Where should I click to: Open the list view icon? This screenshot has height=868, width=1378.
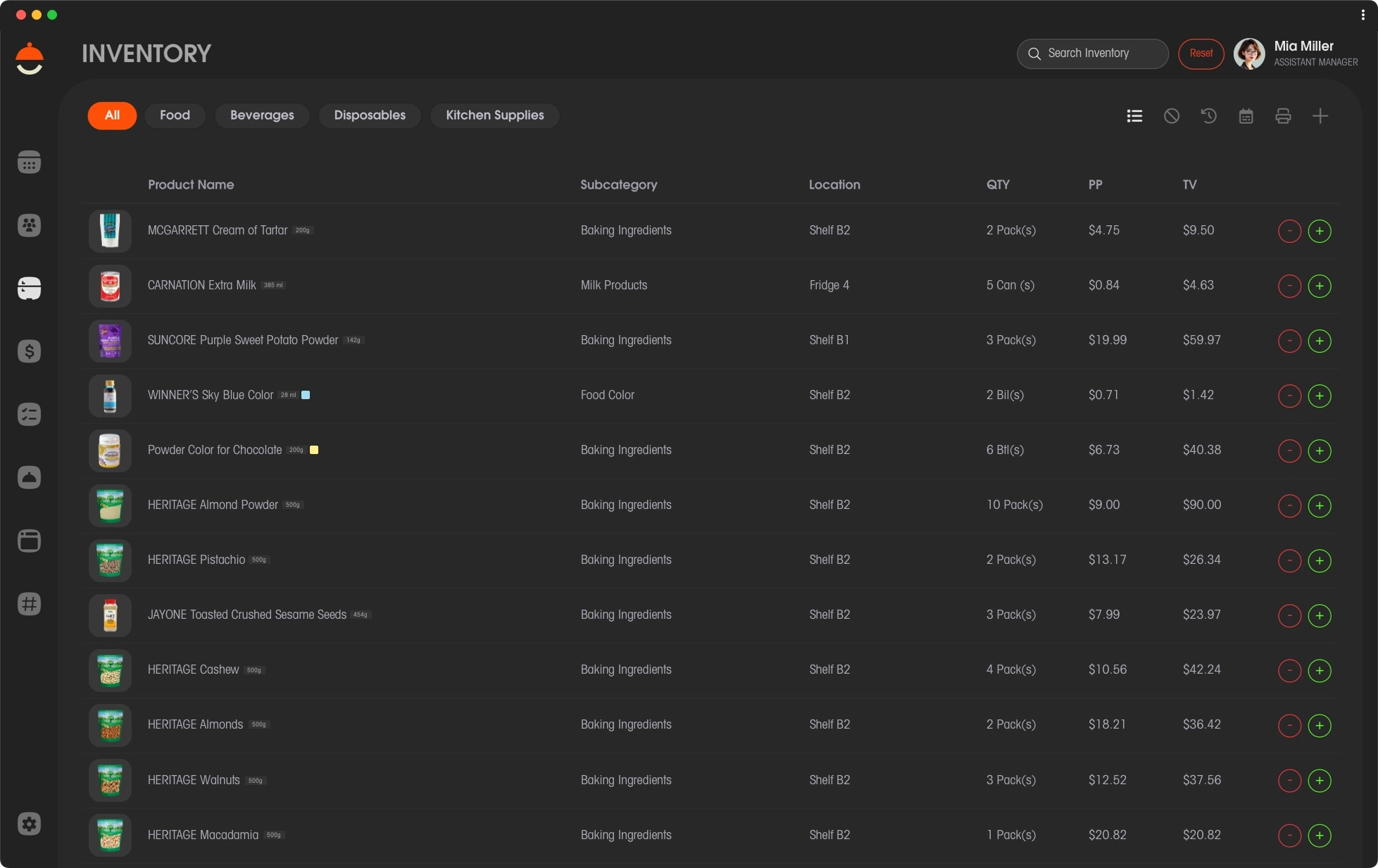pos(1134,116)
